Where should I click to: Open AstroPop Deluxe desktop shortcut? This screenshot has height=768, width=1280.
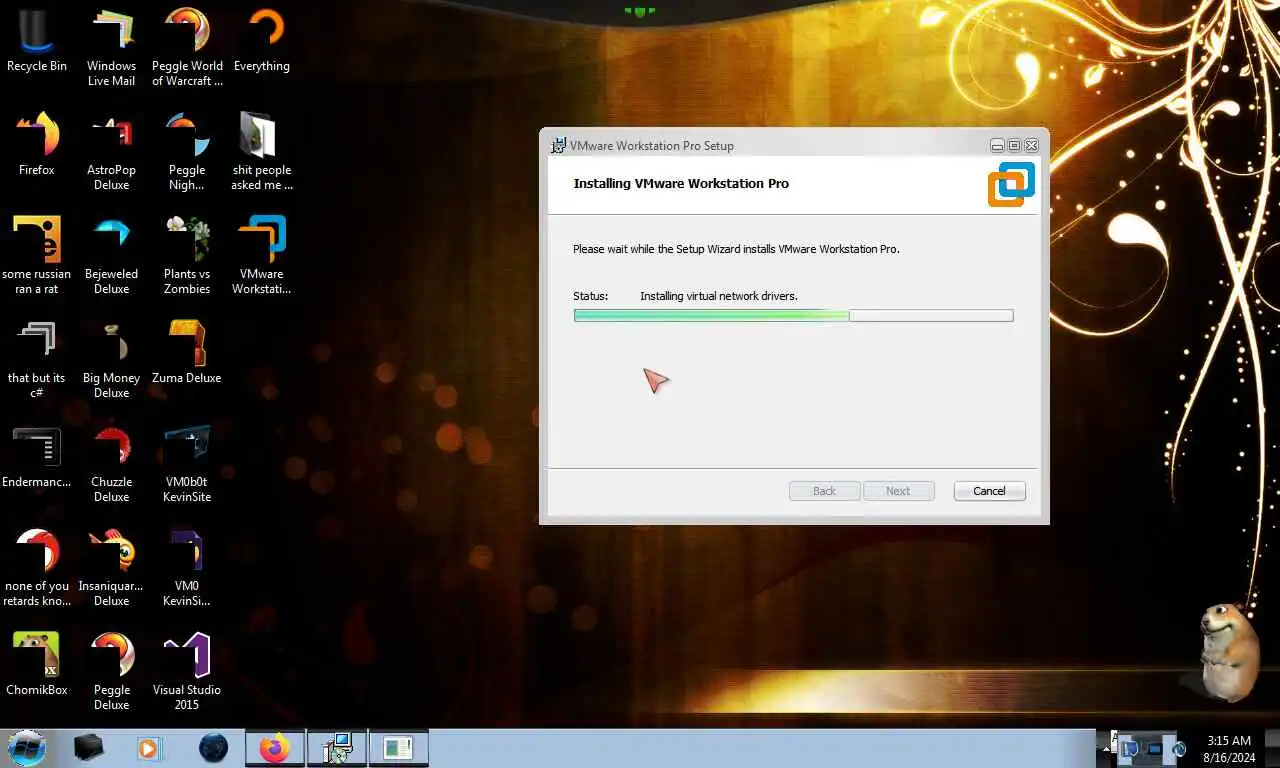[x=111, y=151]
